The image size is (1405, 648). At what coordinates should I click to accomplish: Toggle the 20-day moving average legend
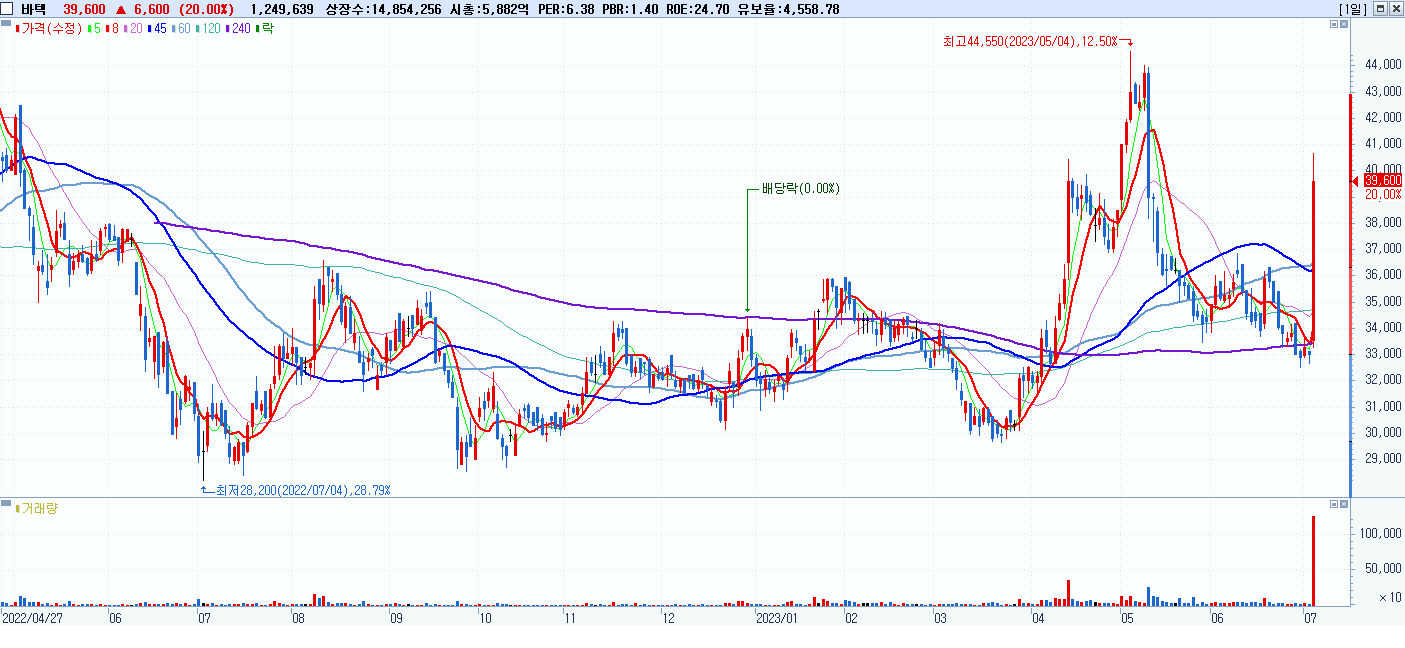133,29
